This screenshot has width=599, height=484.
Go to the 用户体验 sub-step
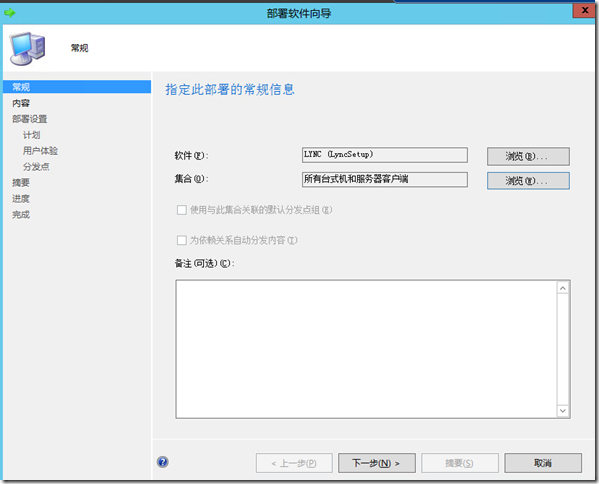tap(40, 151)
